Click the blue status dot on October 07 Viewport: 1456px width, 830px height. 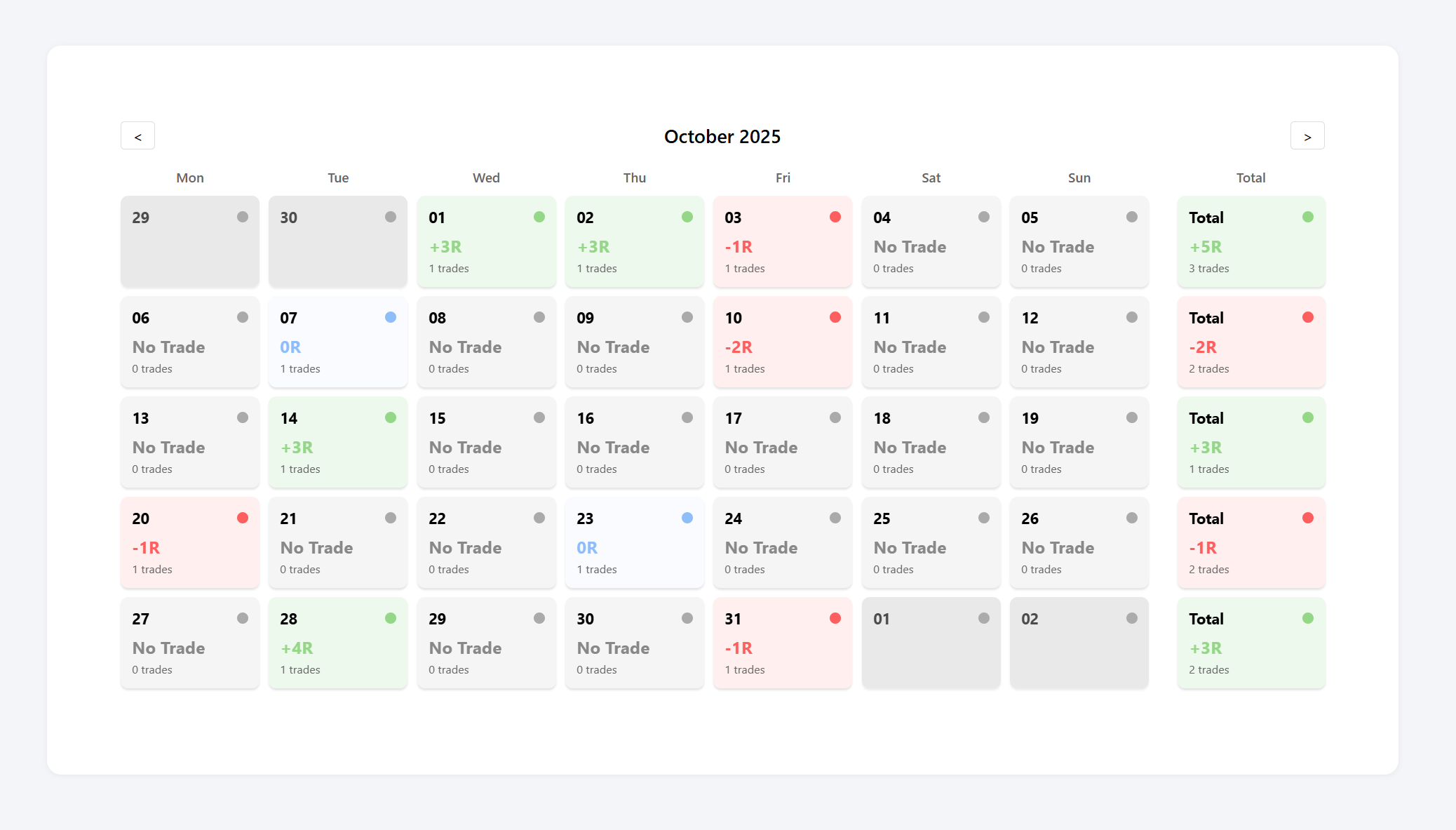391,317
